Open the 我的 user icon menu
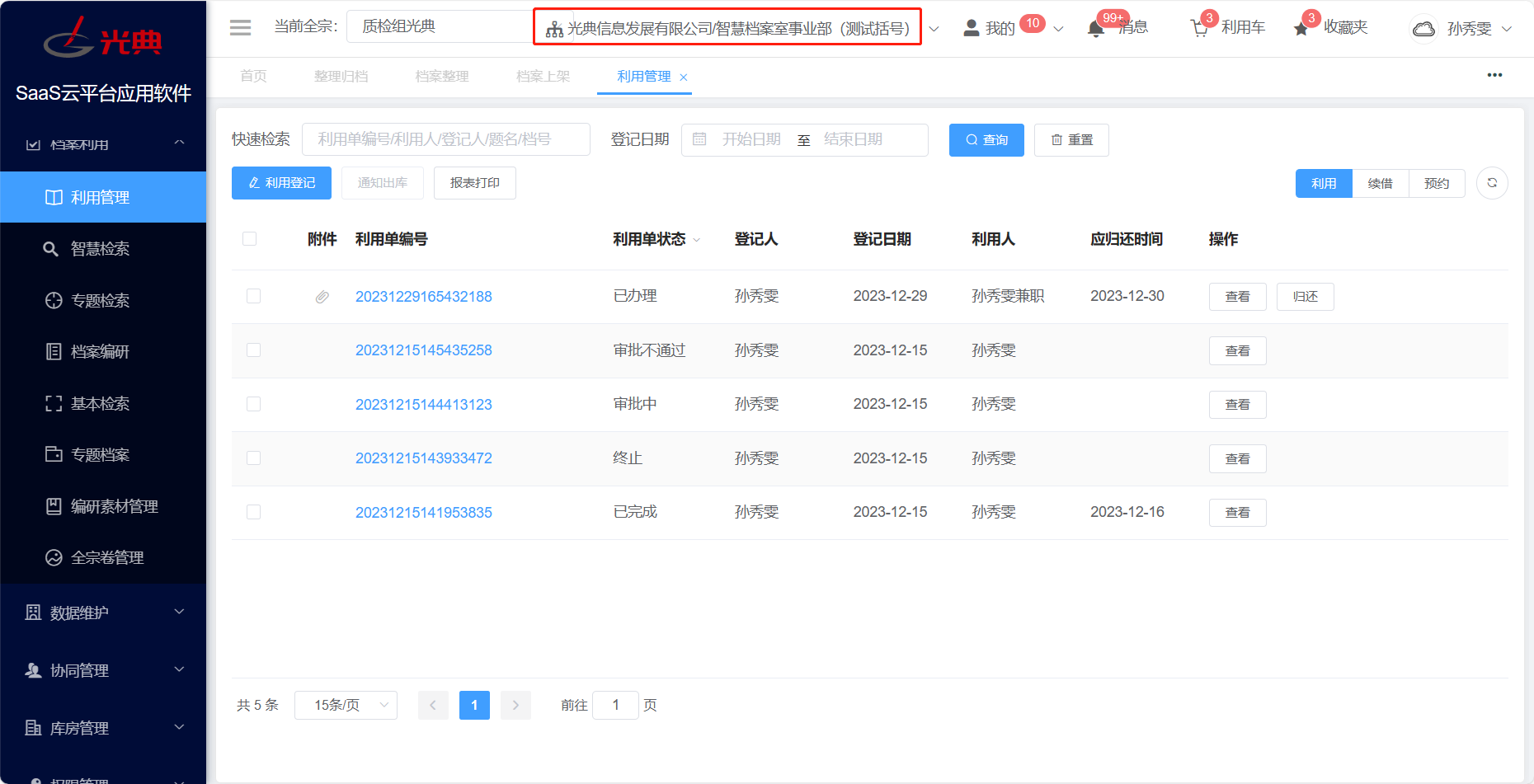This screenshot has height=784, width=1534. (x=972, y=28)
